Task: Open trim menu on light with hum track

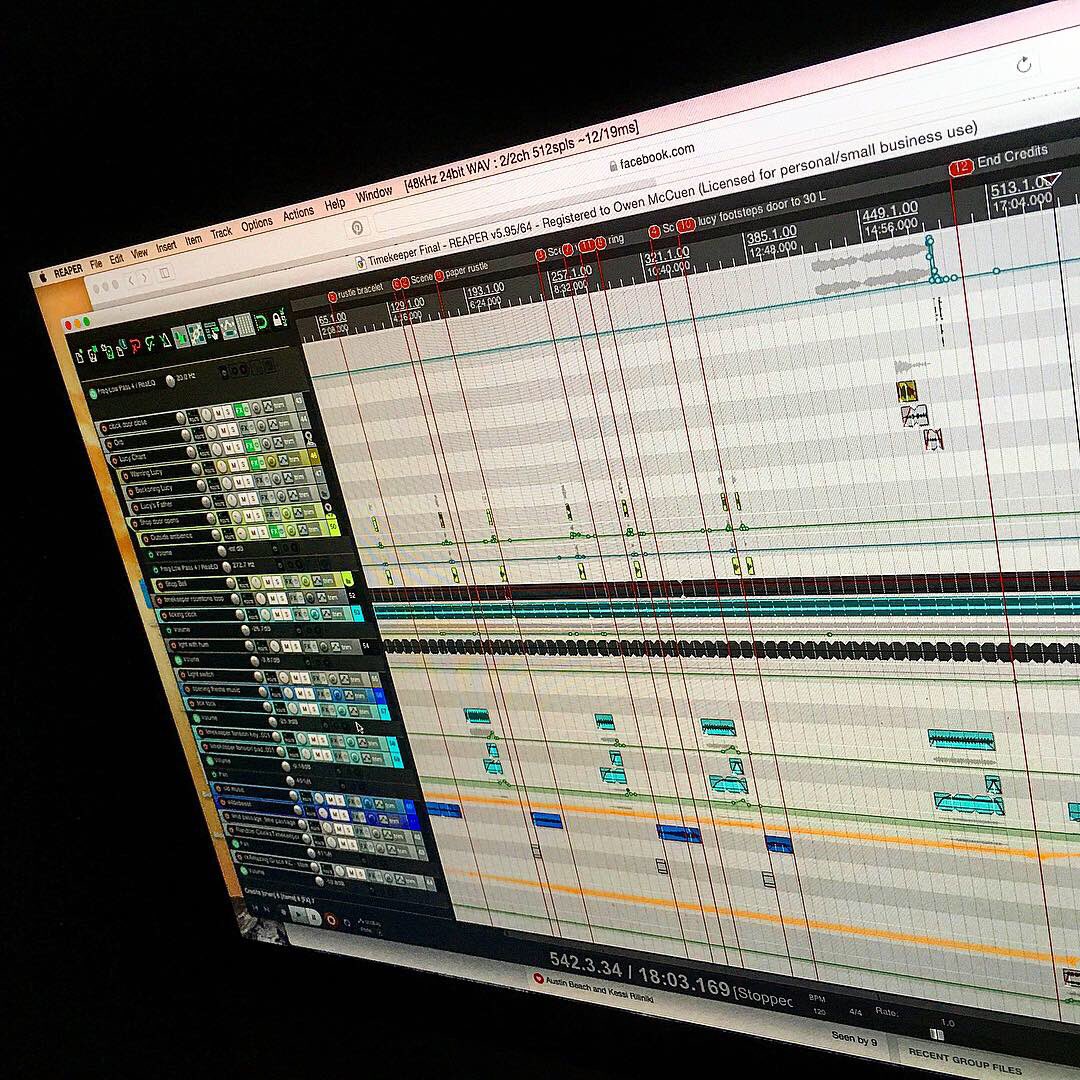Action: tap(347, 647)
